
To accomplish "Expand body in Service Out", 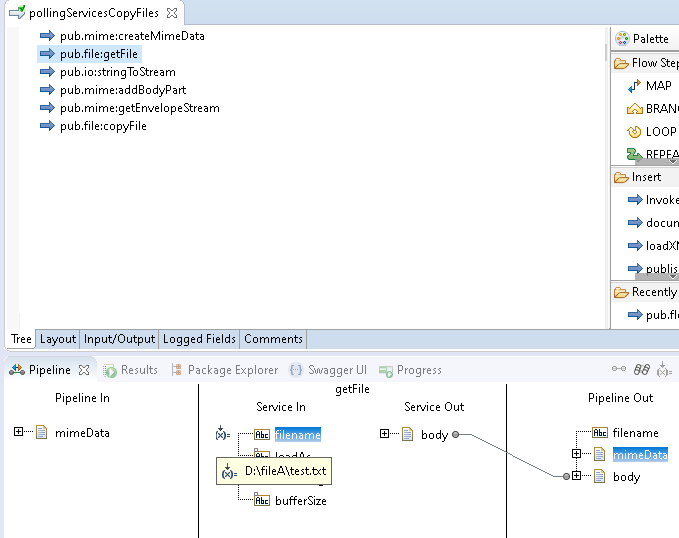I will pyautogui.click(x=384, y=434).
